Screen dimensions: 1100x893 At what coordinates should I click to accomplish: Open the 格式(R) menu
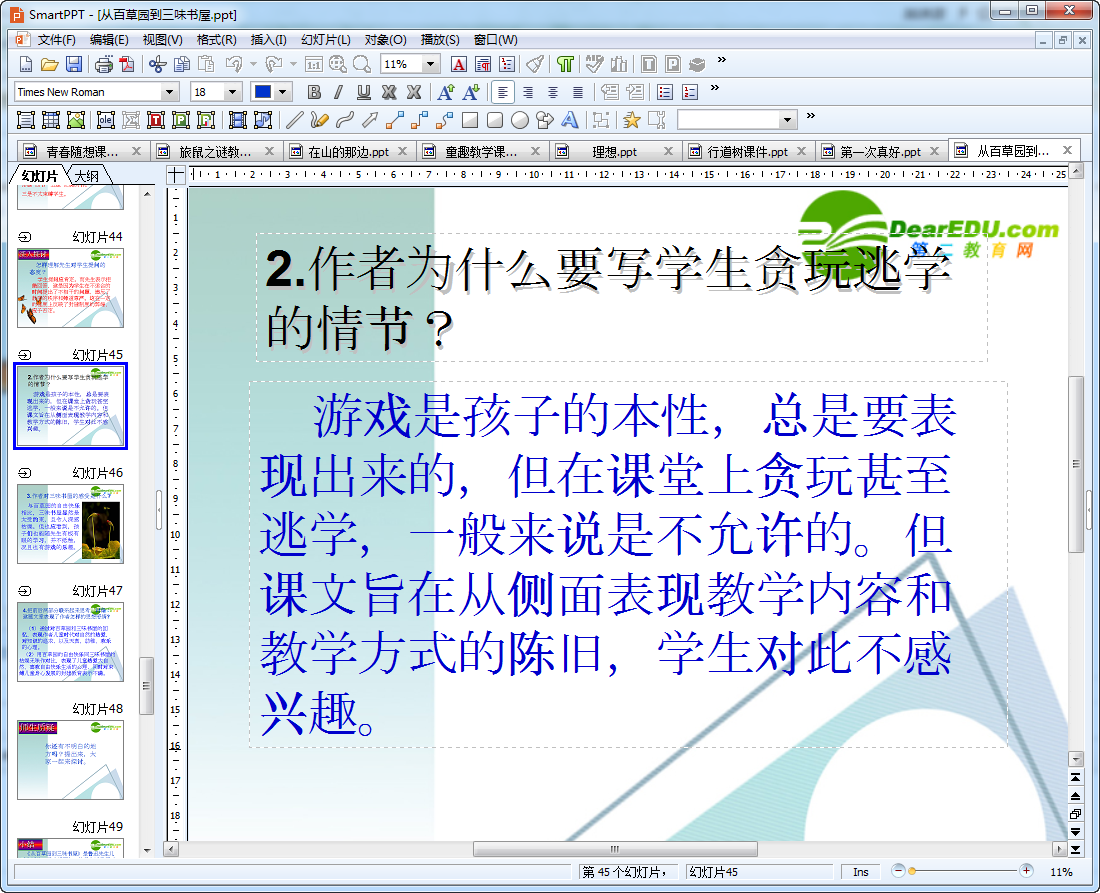pos(216,40)
